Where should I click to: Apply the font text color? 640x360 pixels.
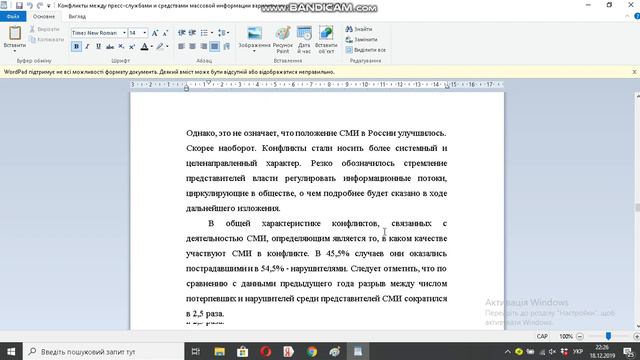tap(144, 47)
